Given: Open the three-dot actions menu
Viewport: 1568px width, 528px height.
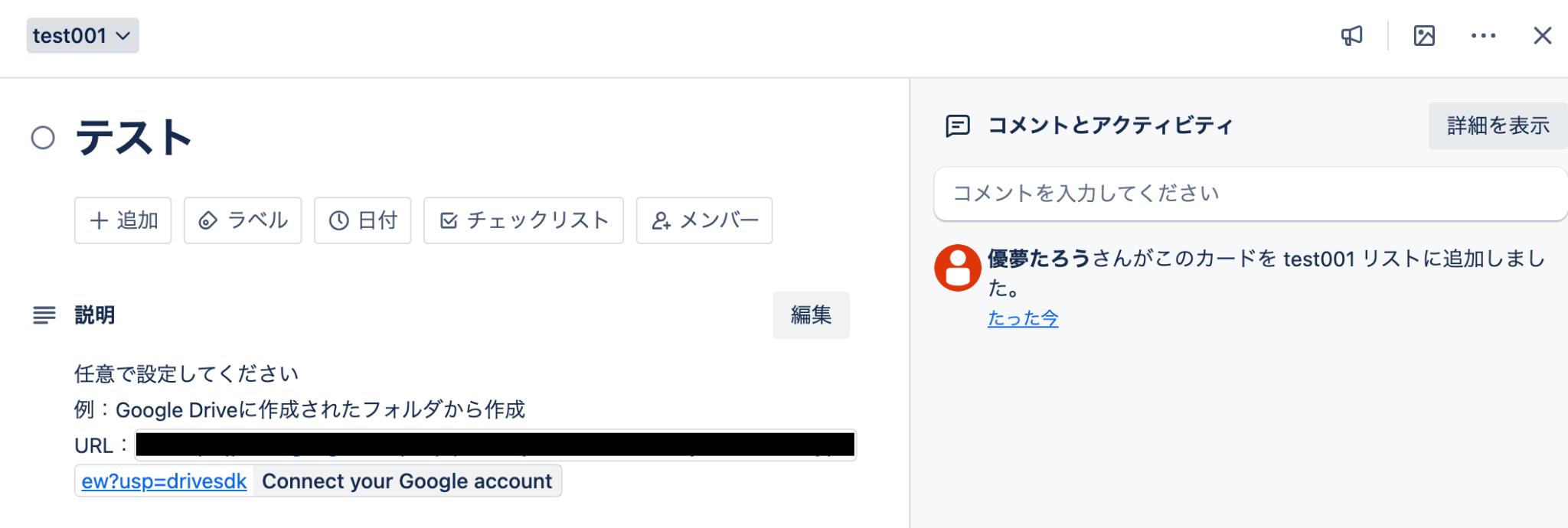Looking at the screenshot, I should [1483, 36].
